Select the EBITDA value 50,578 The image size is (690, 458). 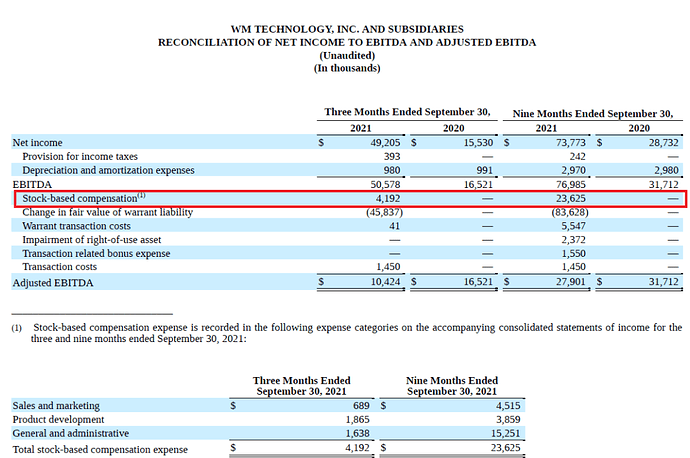pos(385,184)
